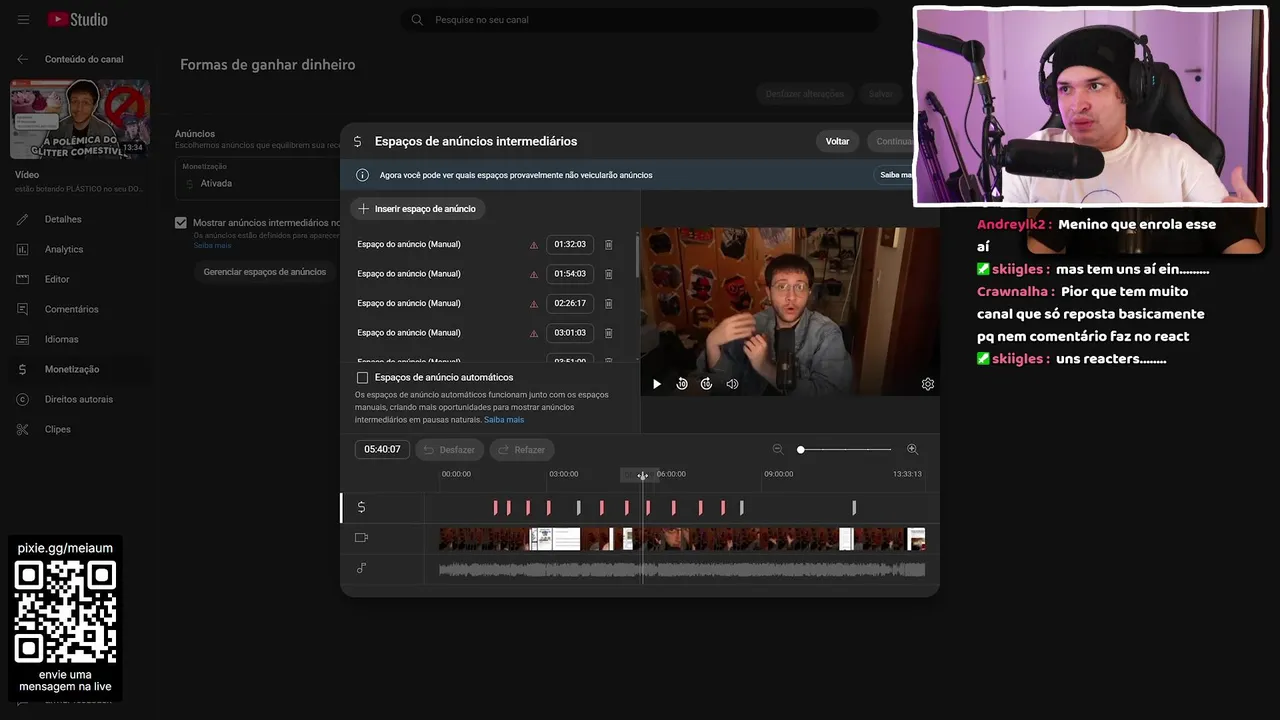Click the Desfazer button
This screenshot has width=1280, height=720.
tap(449, 450)
